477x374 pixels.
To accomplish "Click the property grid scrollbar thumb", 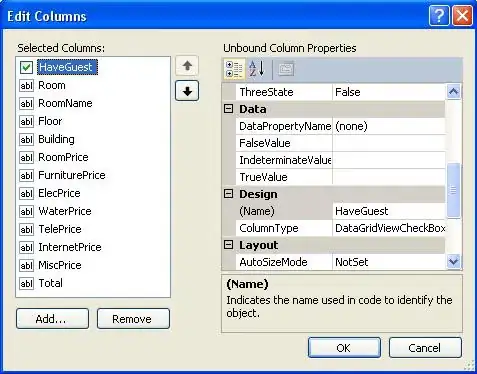I will (453, 190).
